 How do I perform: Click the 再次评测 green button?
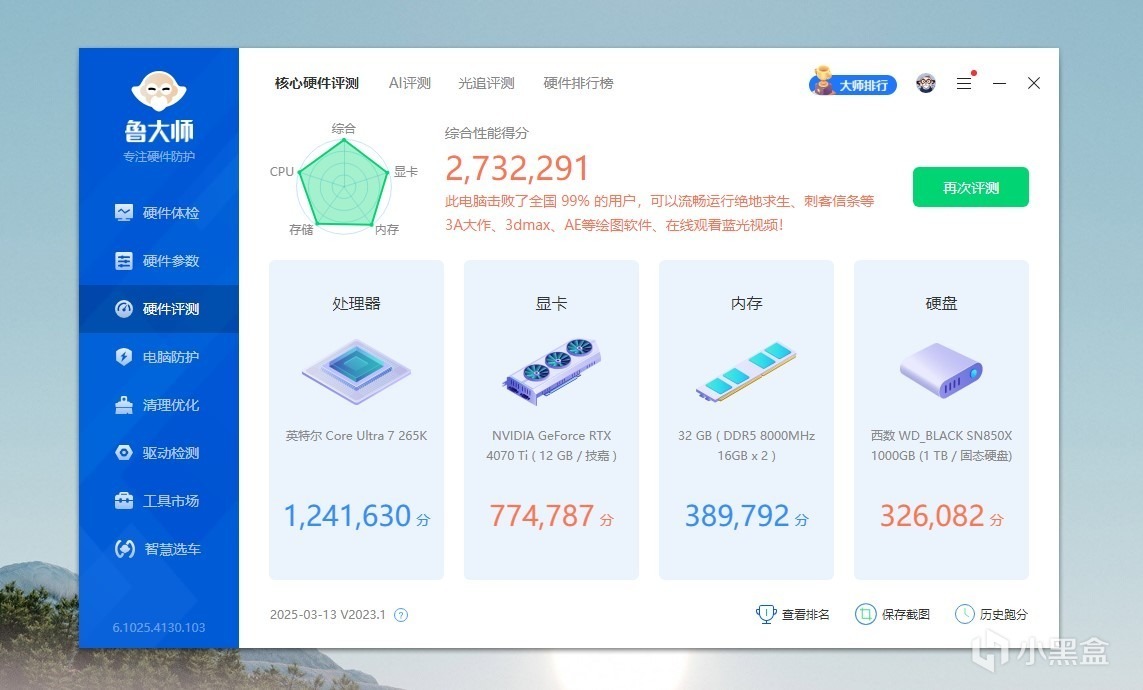click(971, 187)
